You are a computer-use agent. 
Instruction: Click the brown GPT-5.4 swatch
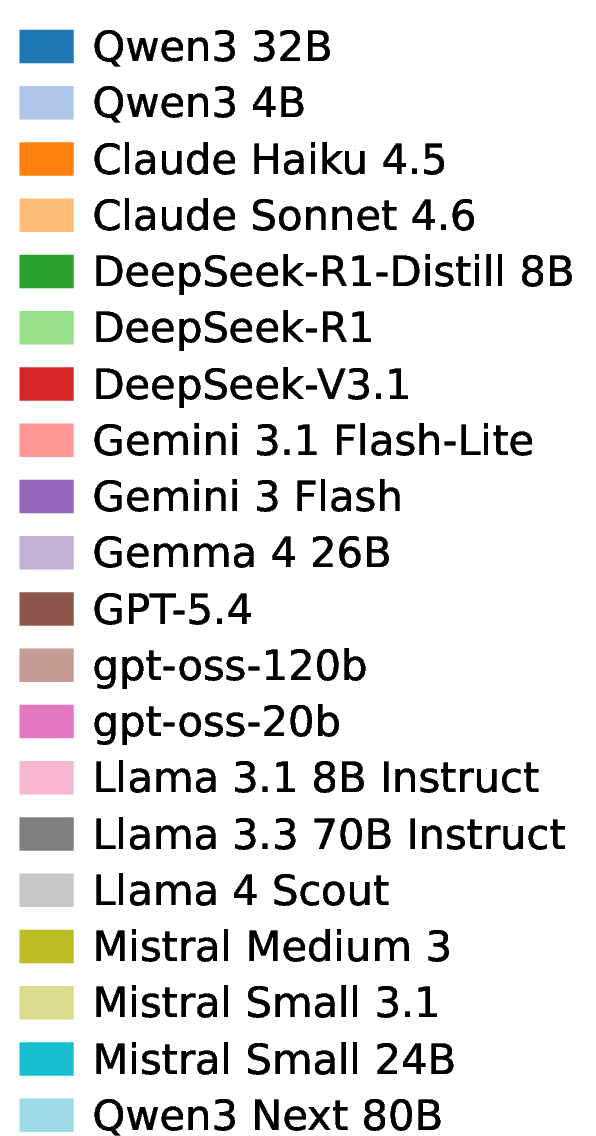tap(46, 609)
